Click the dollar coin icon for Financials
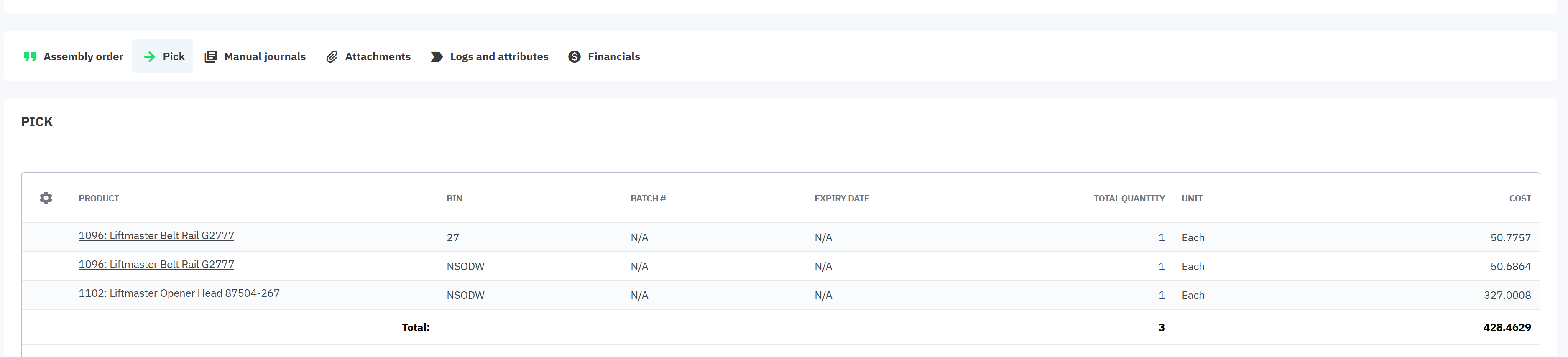 point(574,56)
